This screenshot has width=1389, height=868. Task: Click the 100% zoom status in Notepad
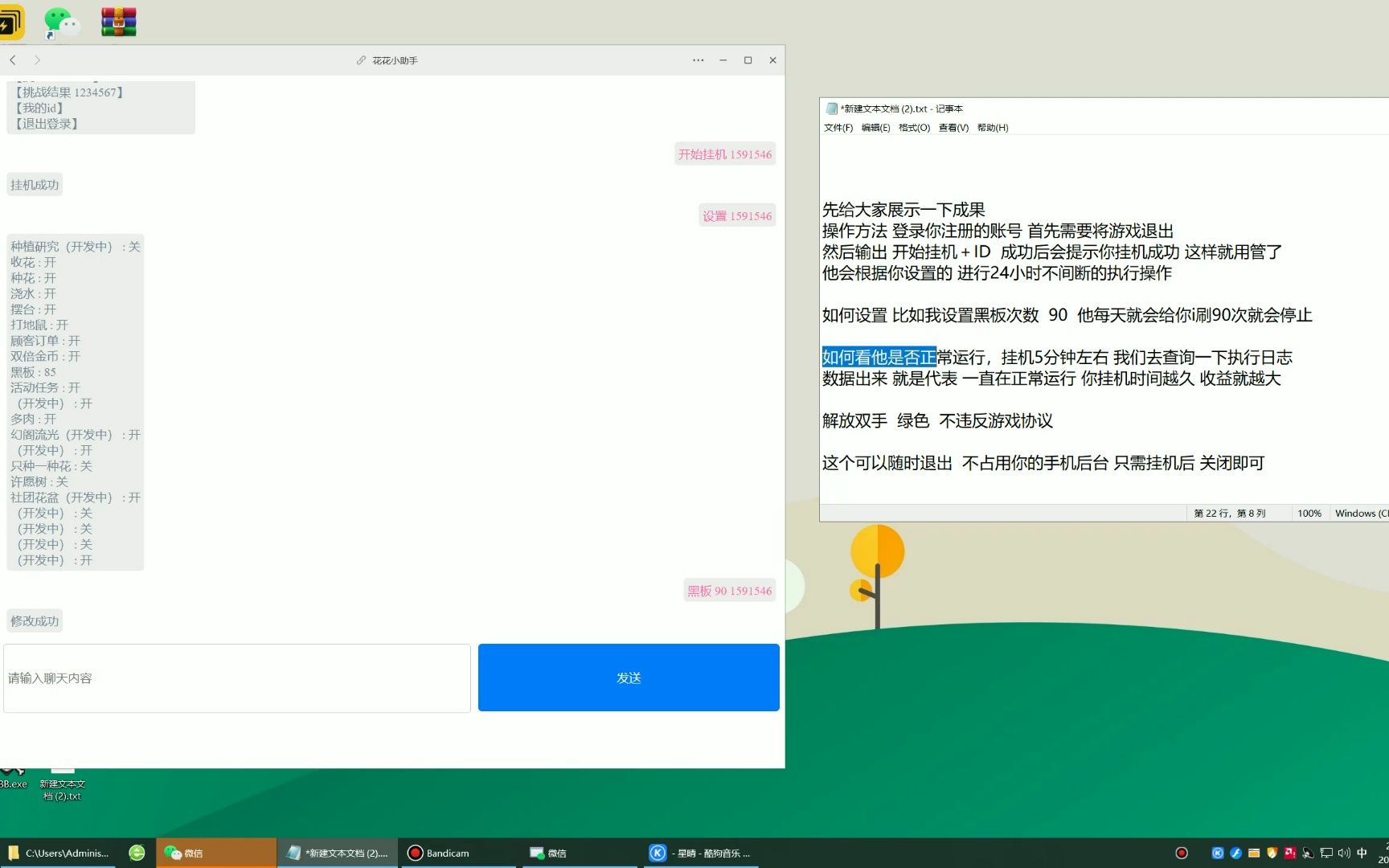tap(1309, 514)
